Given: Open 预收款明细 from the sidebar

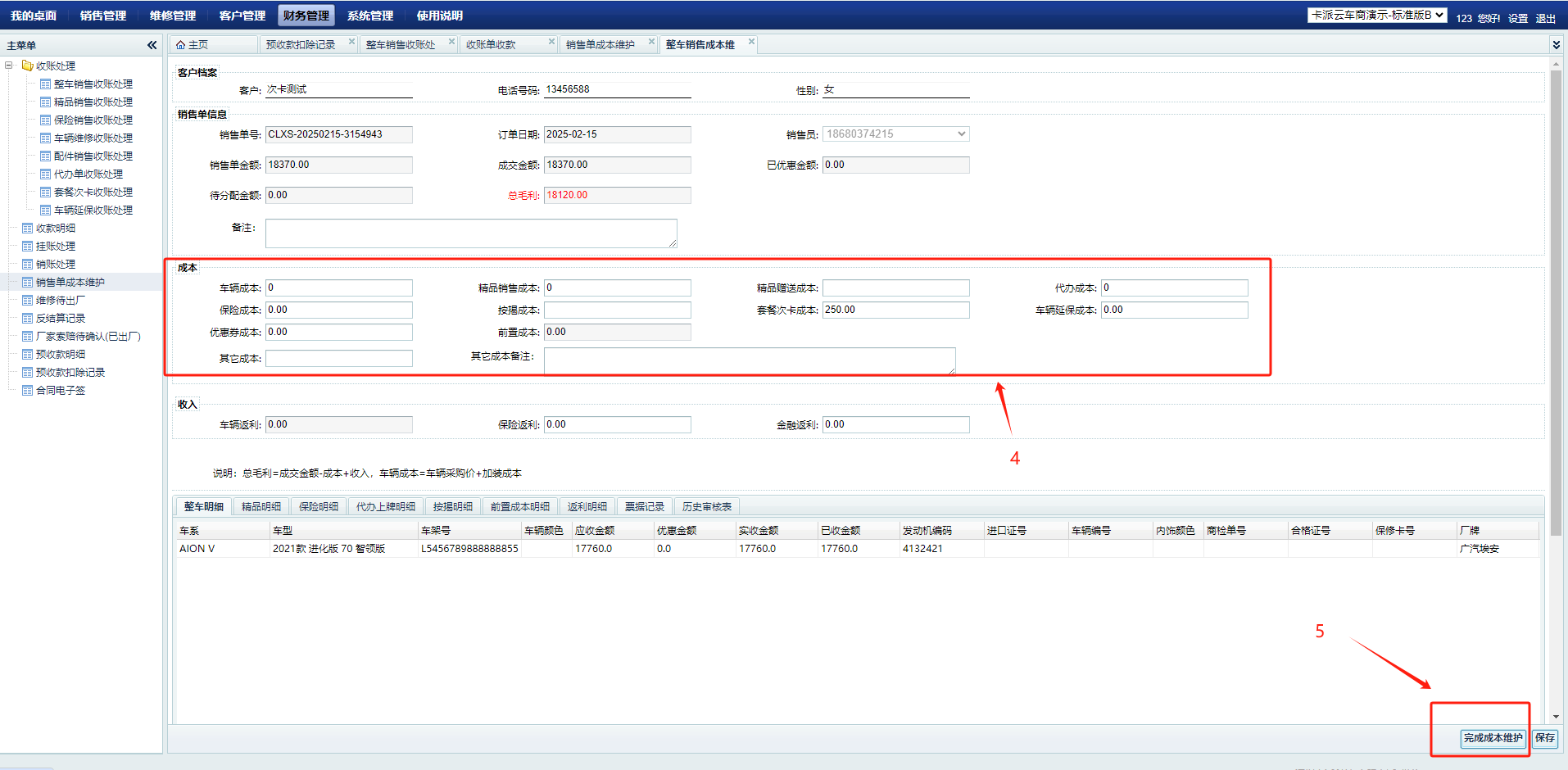Looking at the screenshot, I should point(60,354).
